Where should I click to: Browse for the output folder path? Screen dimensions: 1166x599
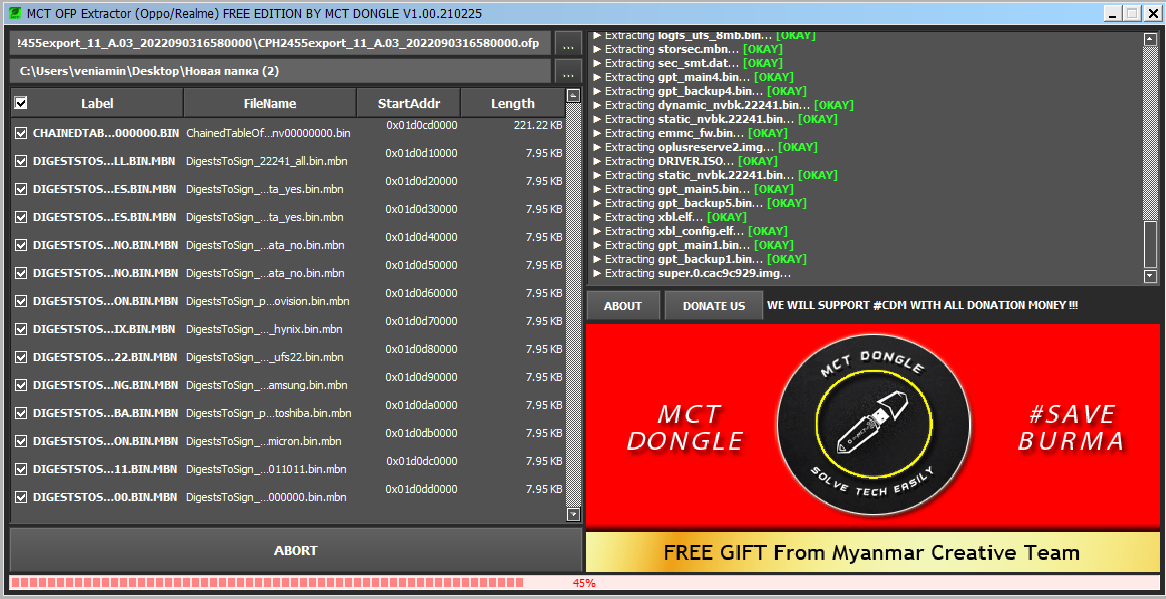(x=568, y=72)
